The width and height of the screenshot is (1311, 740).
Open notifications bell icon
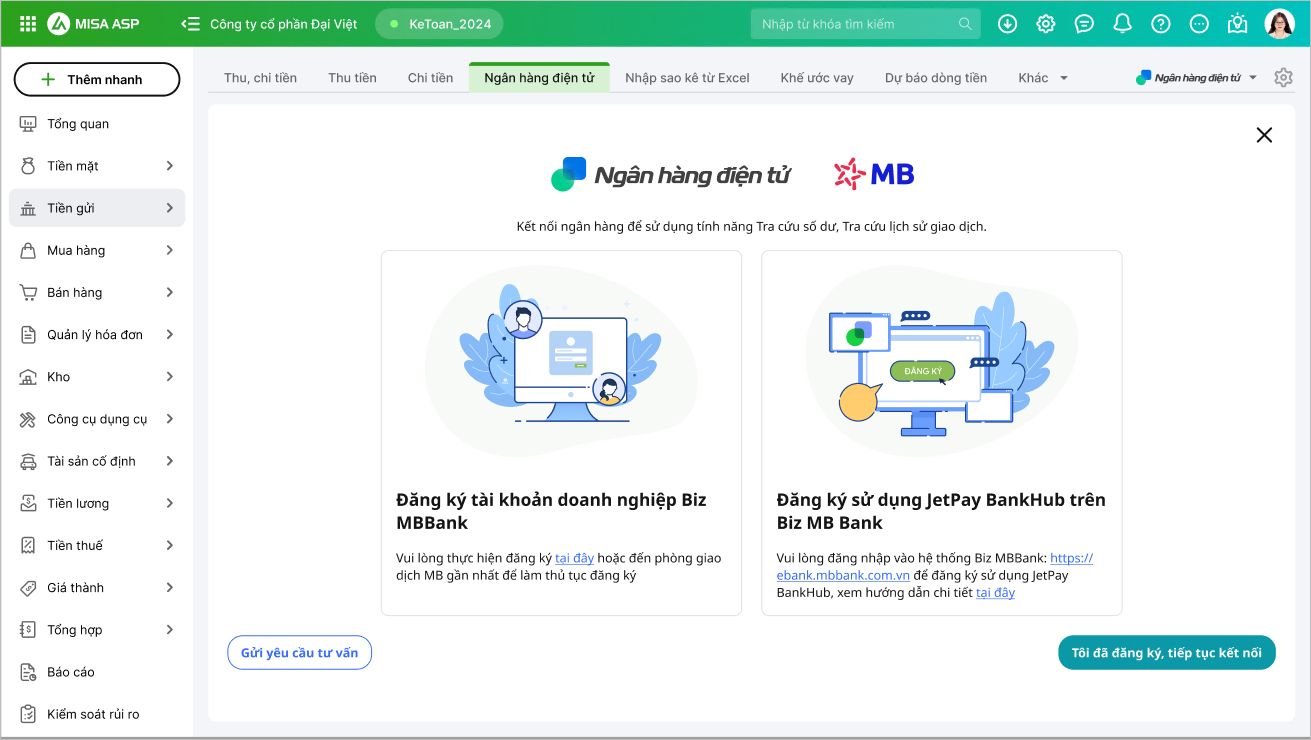[1123, 24]
